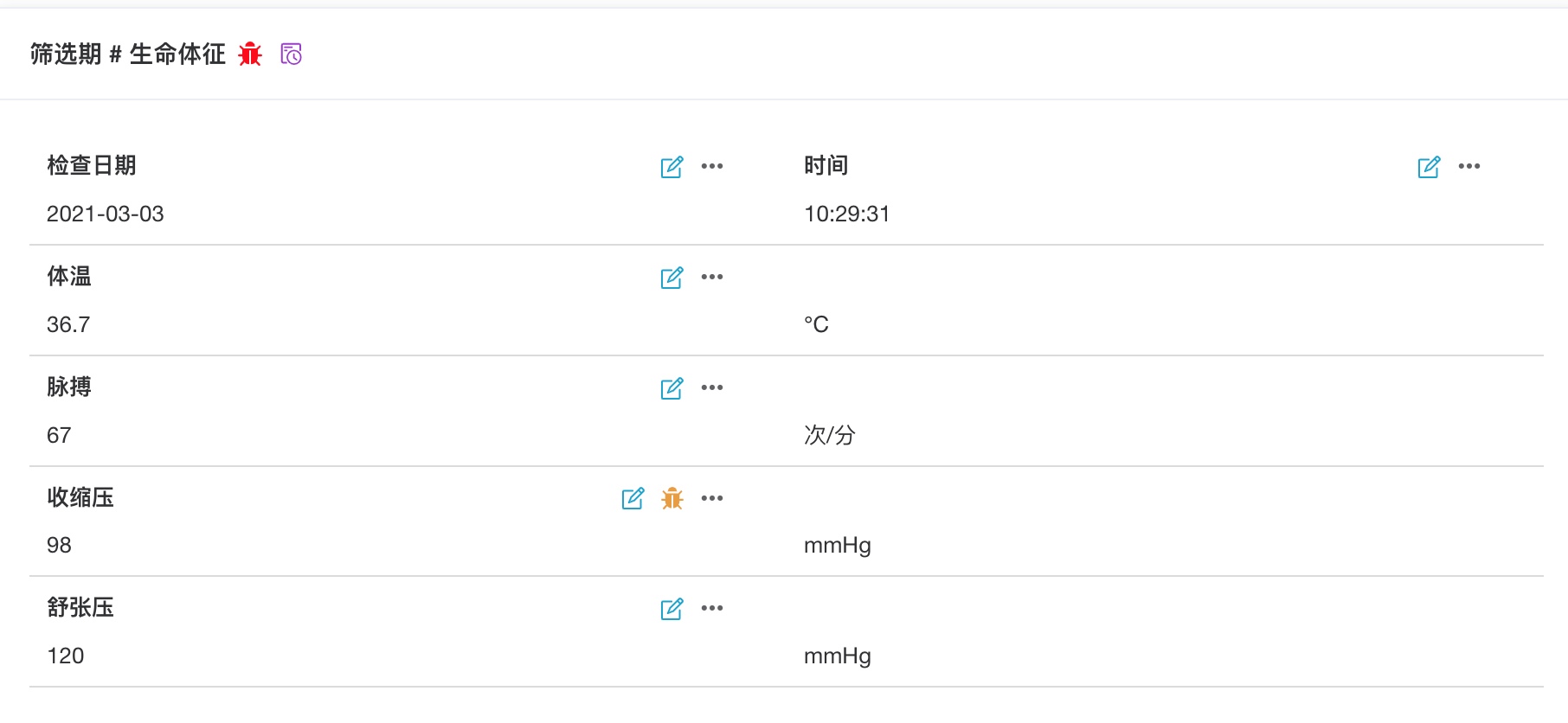Edit the 脉搏 value

click(x=672, y=388)
